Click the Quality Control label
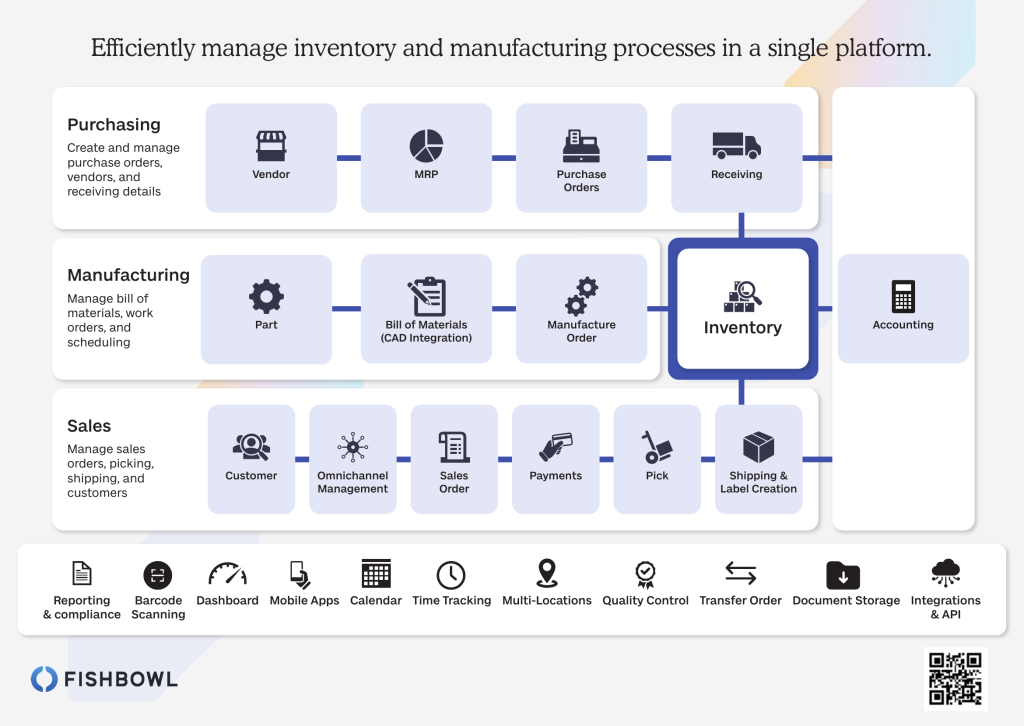Screen dimensions: 1024x726 tap(645, 601)
